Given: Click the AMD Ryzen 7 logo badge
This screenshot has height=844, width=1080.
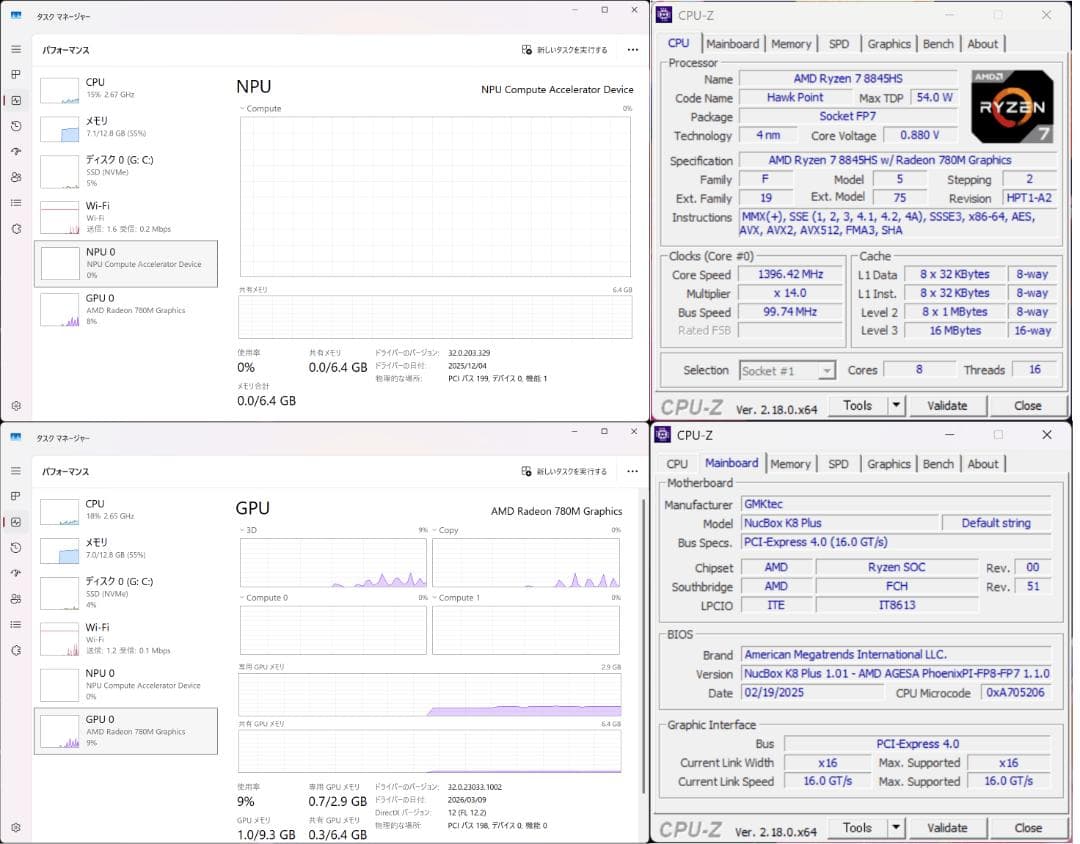Looking at the screenshot, I should tap(1012, 105).
